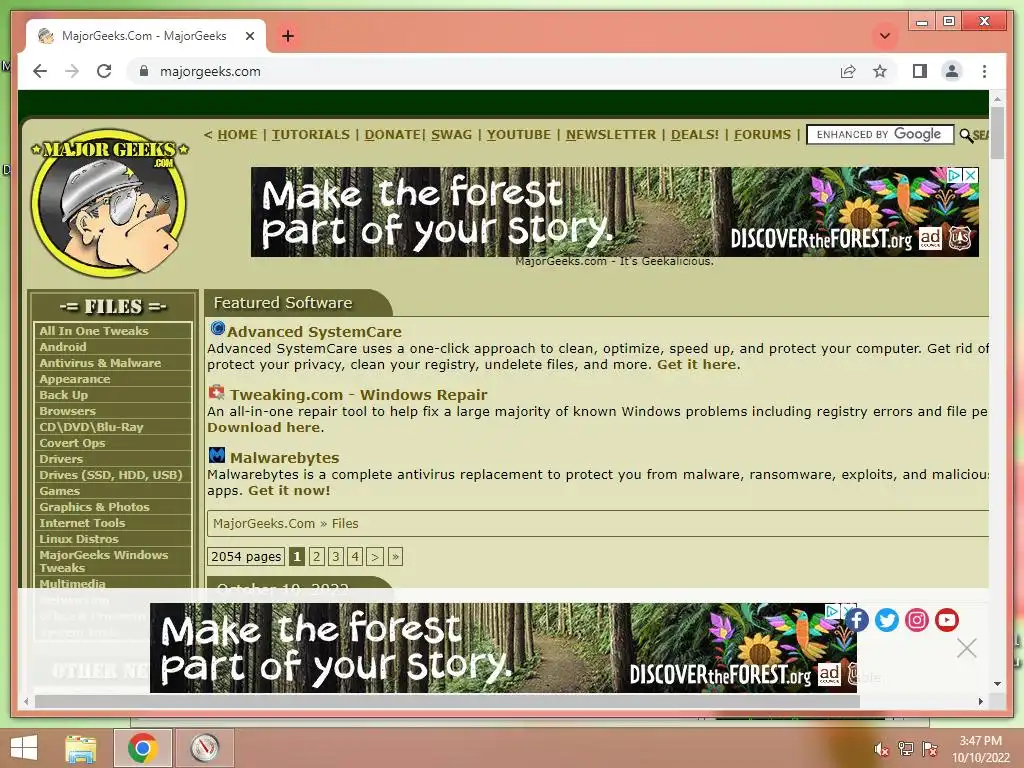Open the YouTube social icon

[946, 619]
